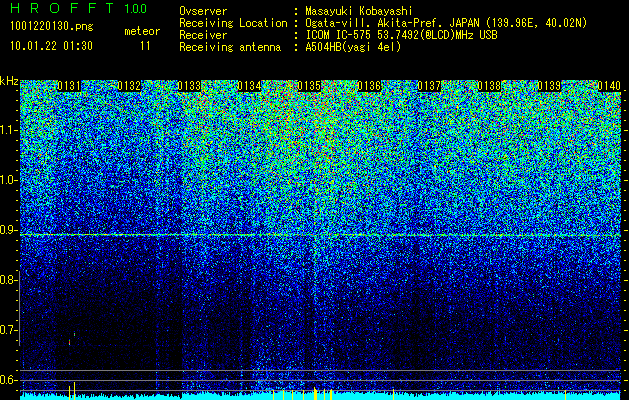Click the 0138 time marker
629x400 pixels.
click(x=489, y=86)
